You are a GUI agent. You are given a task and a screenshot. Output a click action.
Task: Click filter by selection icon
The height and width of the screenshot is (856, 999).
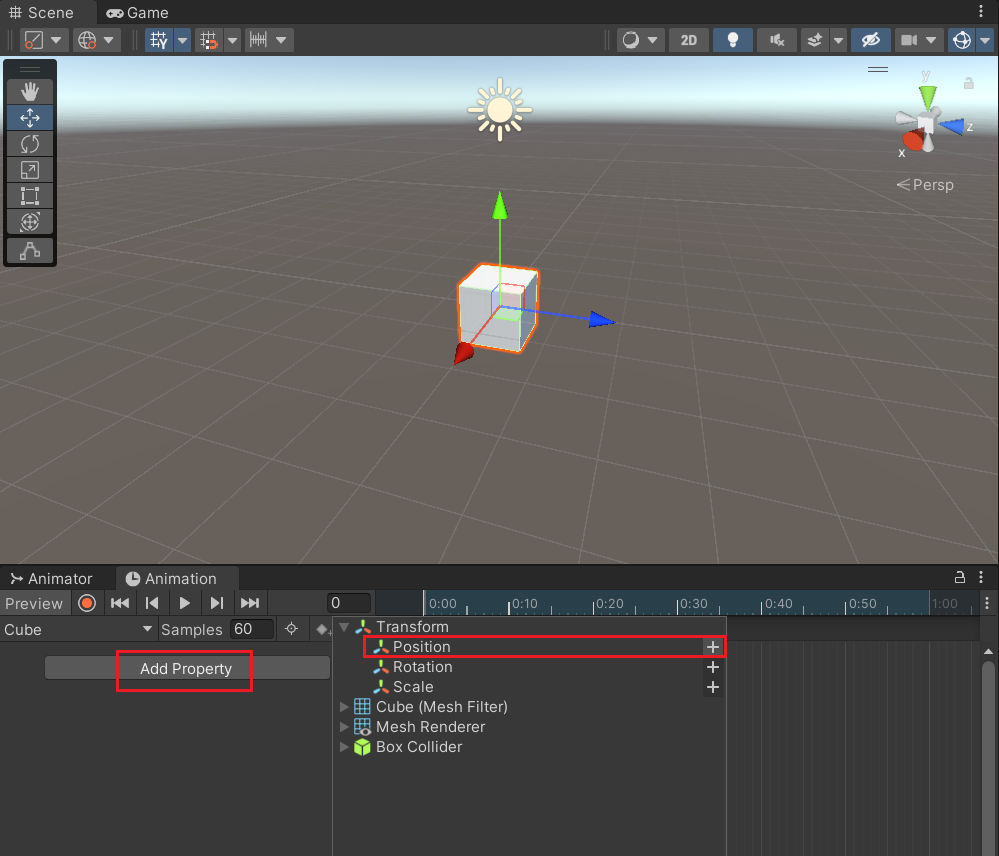tap(292, 629)
